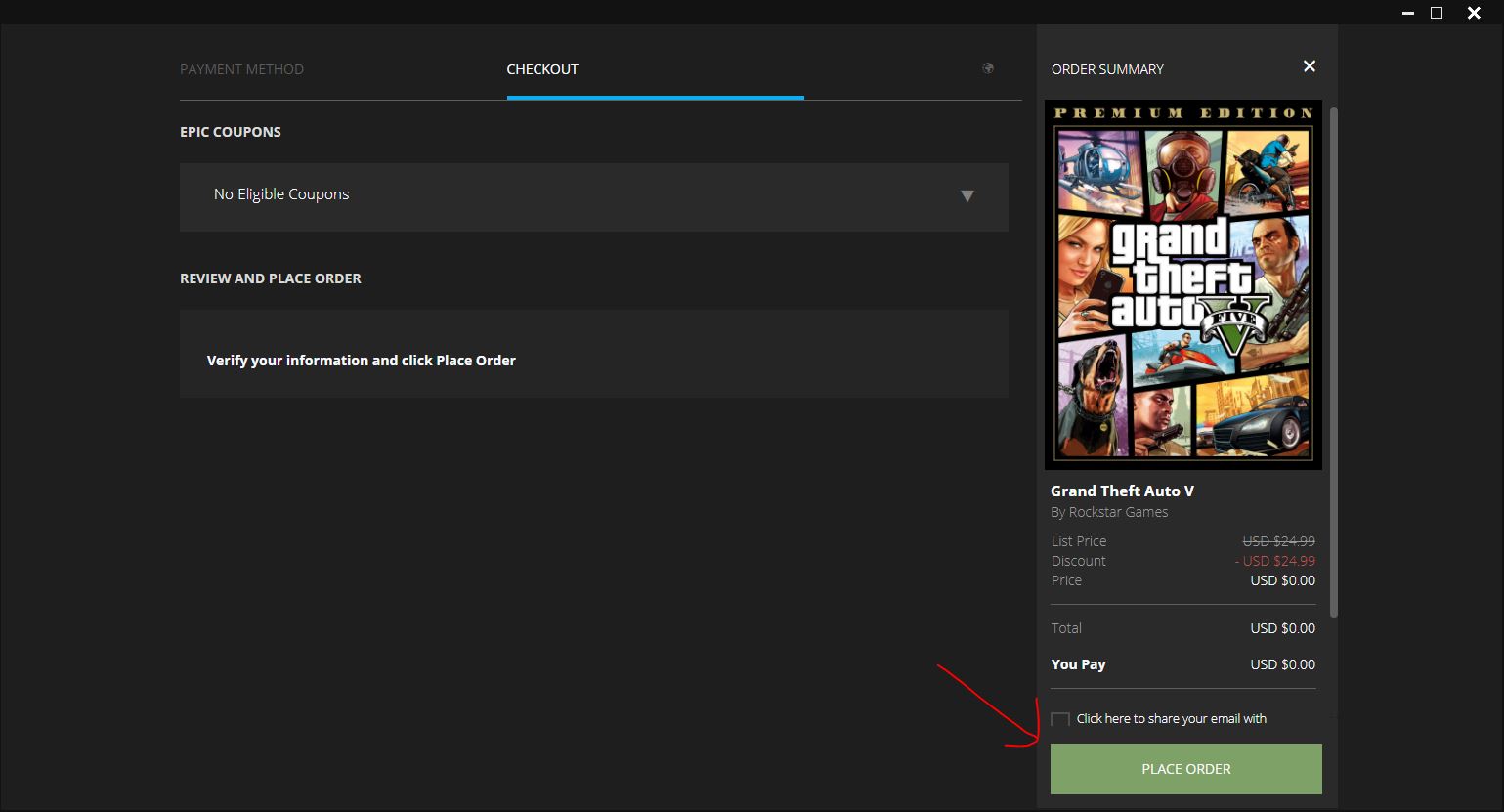
Task: Click the Review and Place Order heading
Action: [271, 278]
